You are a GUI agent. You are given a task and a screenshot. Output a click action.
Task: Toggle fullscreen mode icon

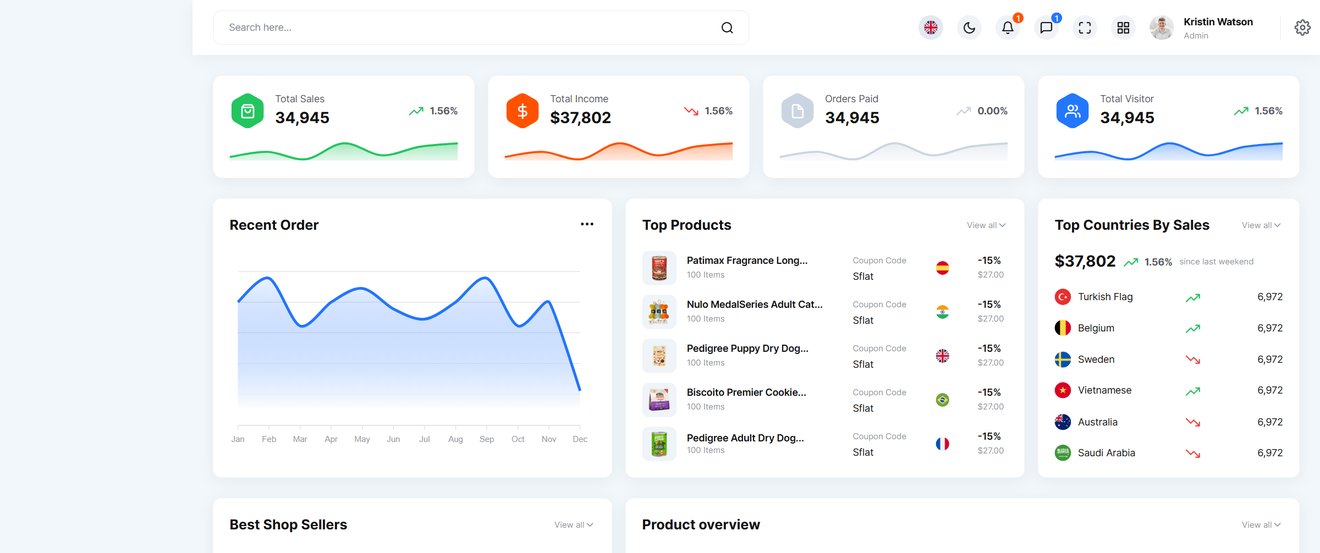(x=1085, y=28)
